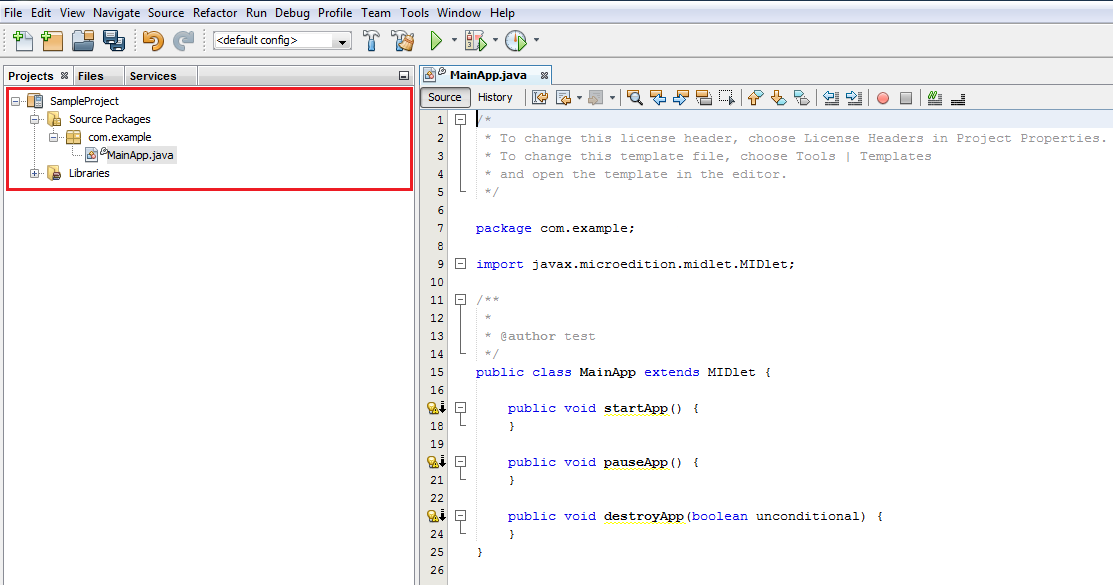
Task: Switch to History view button
Action: pyautogui.click(x=495, y=97)
